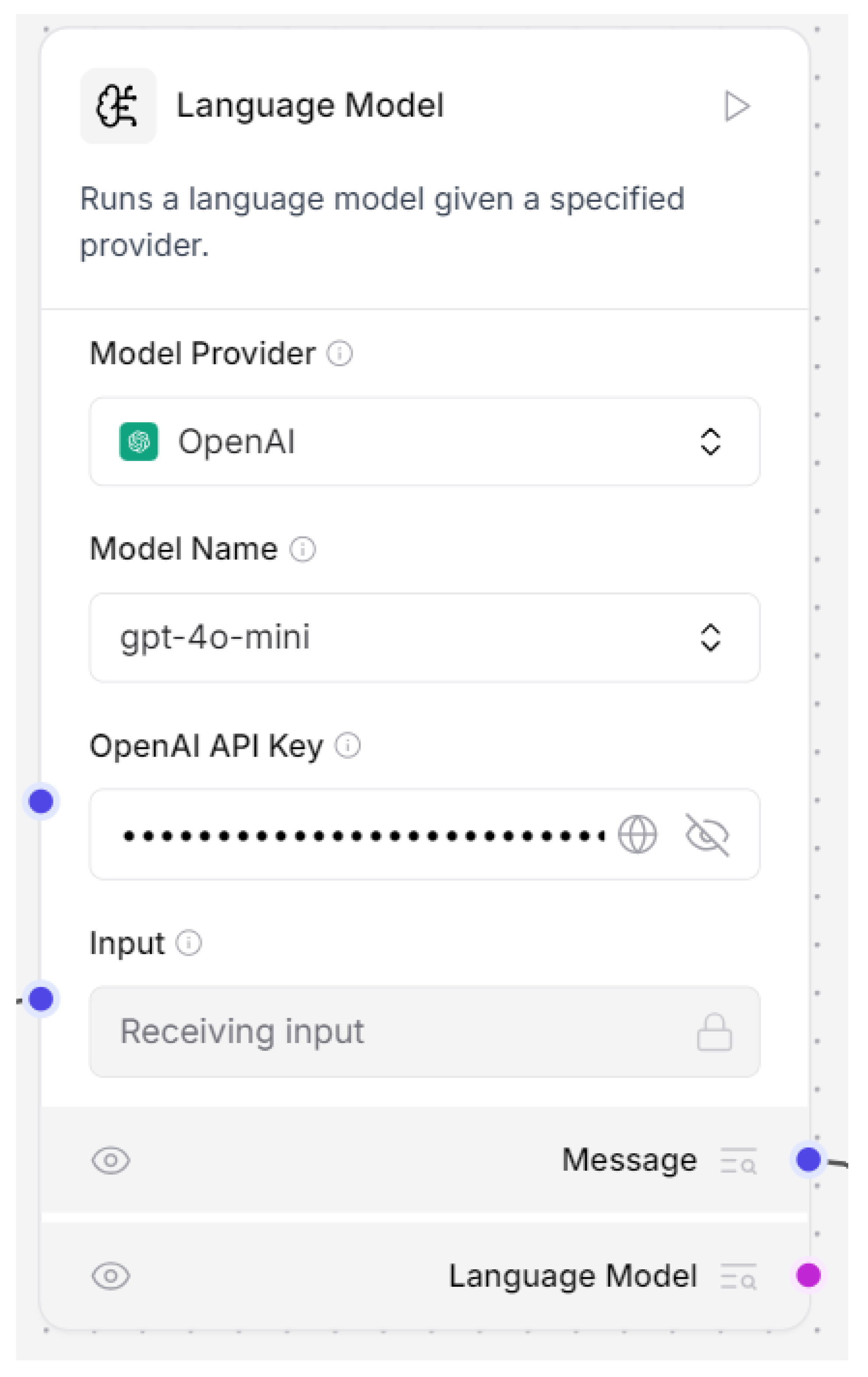The width and height of the screenshot is (868, 1377).
Task: Click the Model Provider info icon
Action: (339, 353)
